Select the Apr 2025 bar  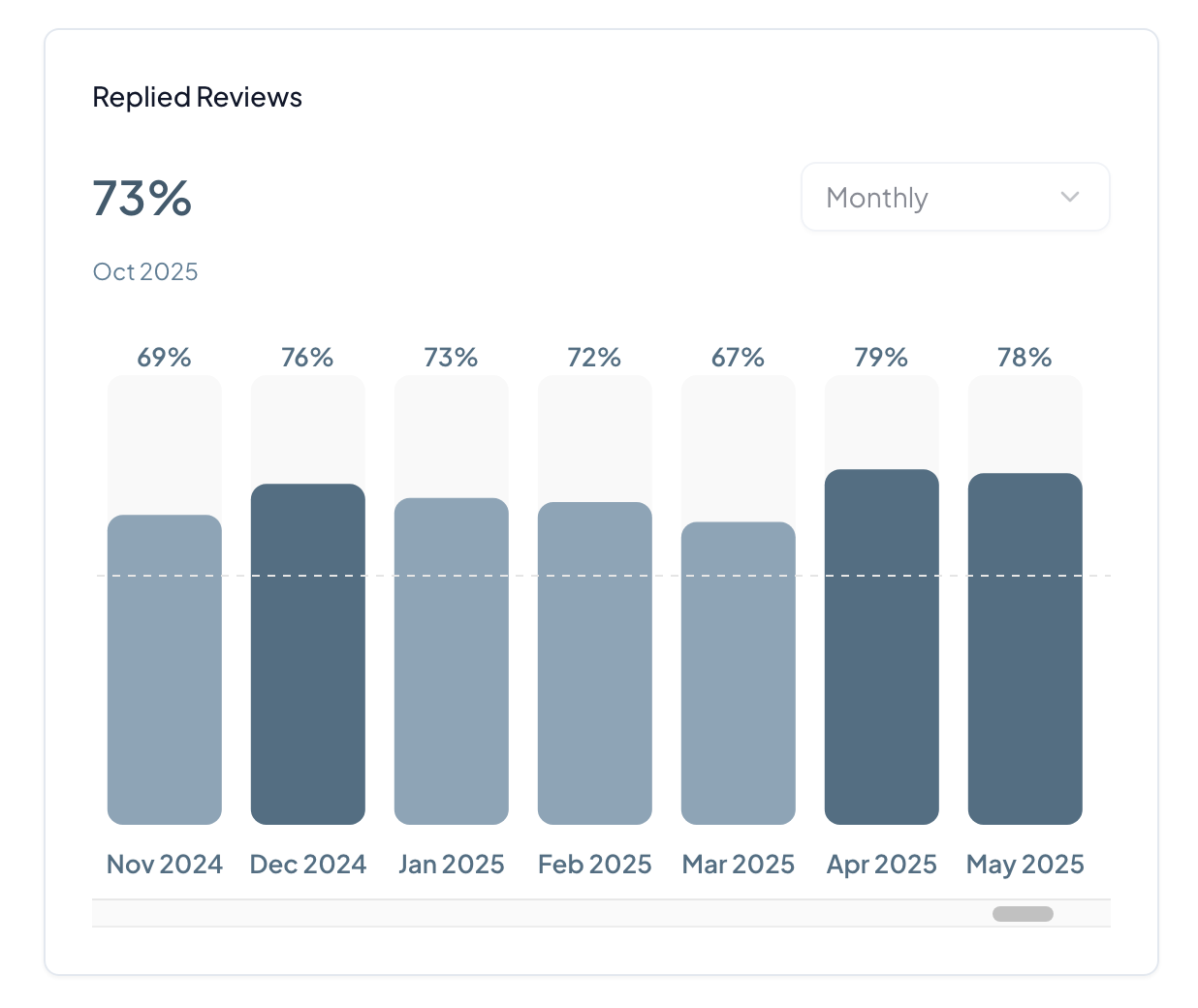point(882,646)
